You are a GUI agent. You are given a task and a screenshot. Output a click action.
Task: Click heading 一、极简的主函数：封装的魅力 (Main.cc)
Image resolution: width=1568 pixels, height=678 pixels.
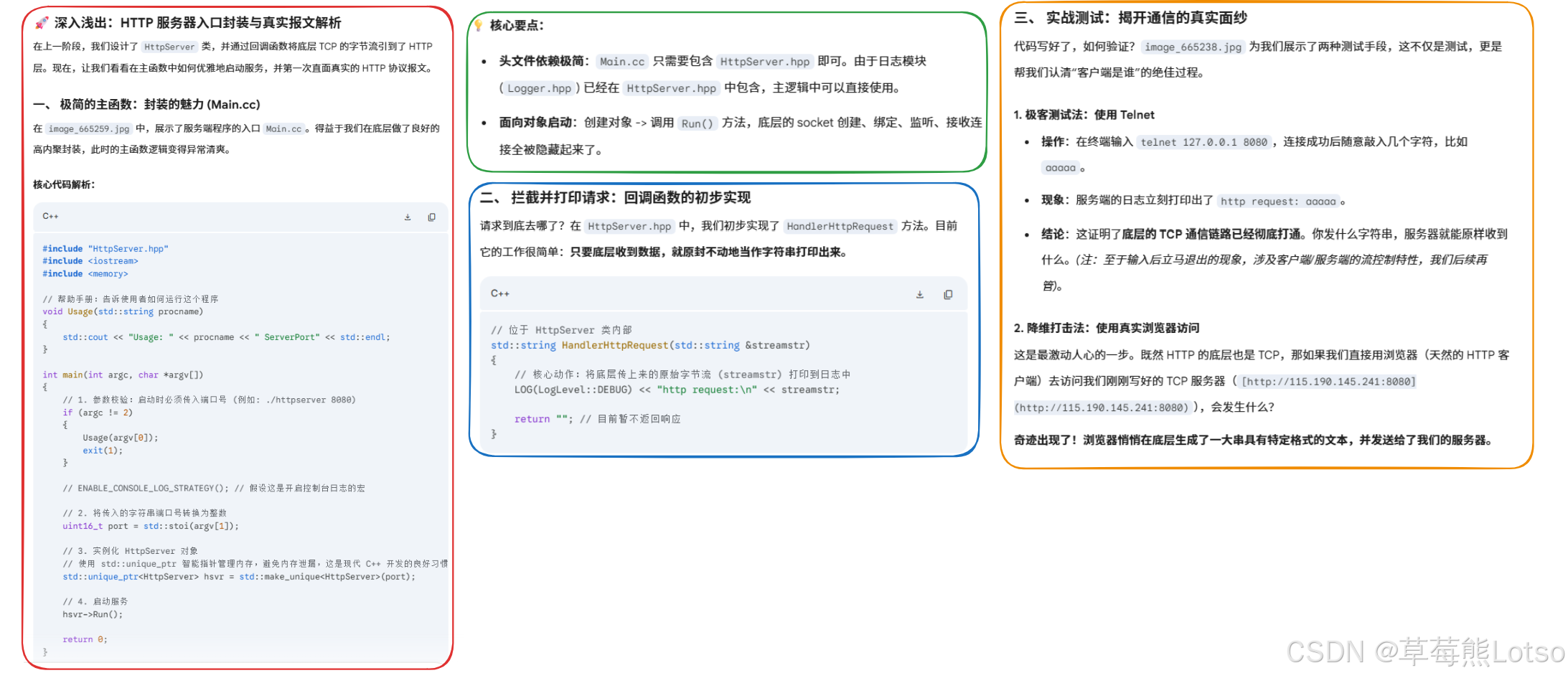tap(146, 105)
